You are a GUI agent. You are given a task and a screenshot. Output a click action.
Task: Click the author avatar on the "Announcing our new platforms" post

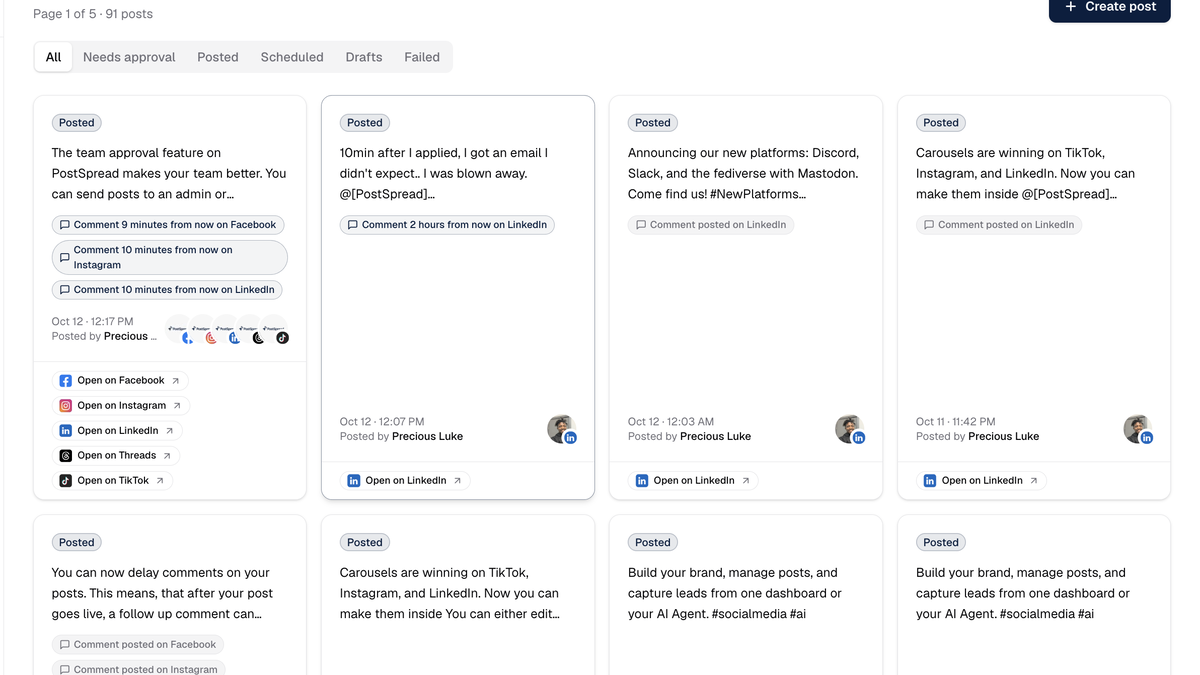point(850,429)
